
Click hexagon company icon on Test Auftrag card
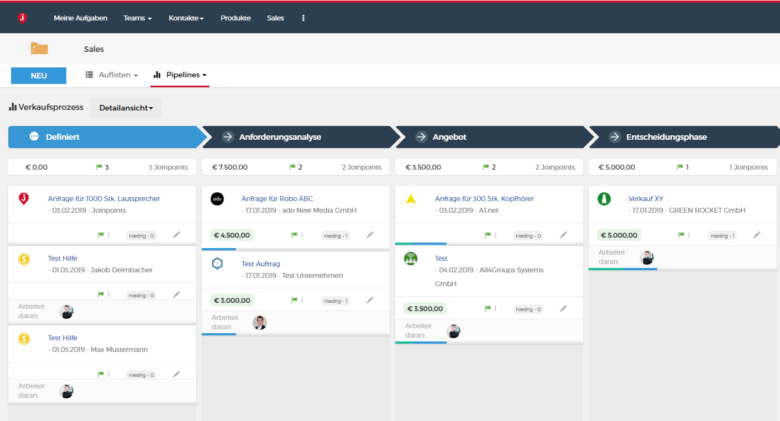pyautogui.click(x=217, y=263)
